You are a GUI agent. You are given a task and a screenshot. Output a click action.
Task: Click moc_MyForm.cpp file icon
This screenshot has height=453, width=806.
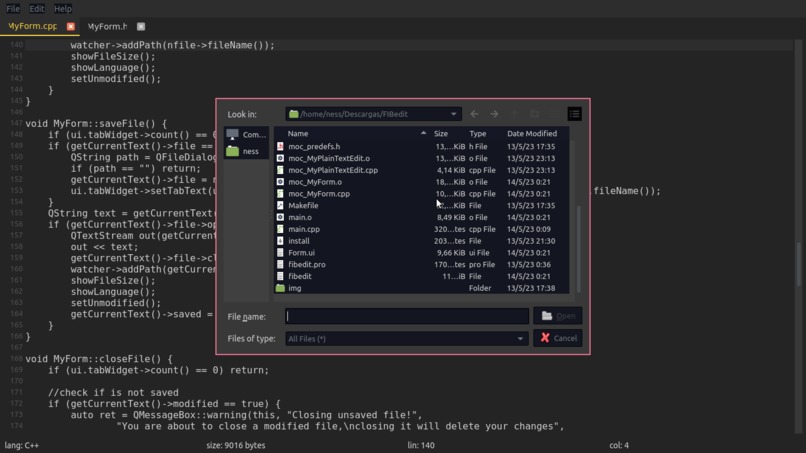pos(280,194)
